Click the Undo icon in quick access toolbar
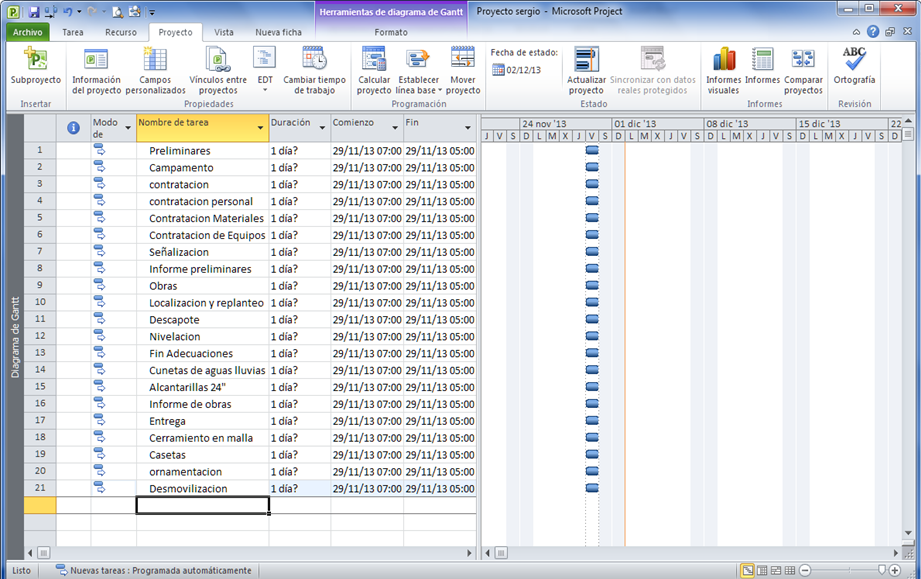This screenshot has height=579, width=921. point(68,11)
